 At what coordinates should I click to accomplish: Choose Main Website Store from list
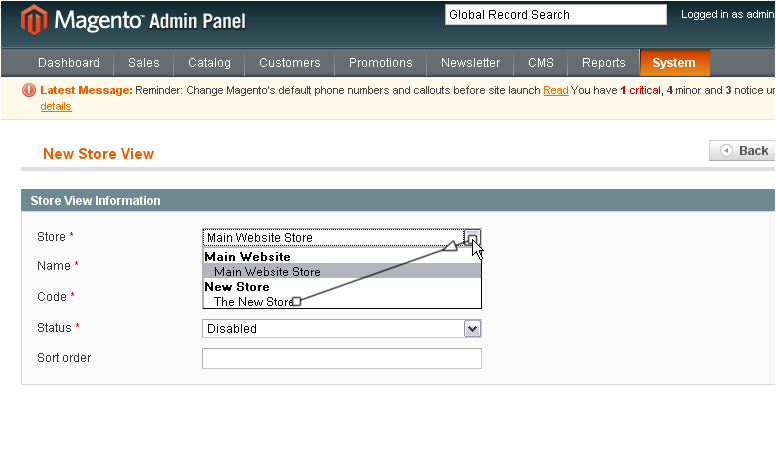click(x=342, y=271)
